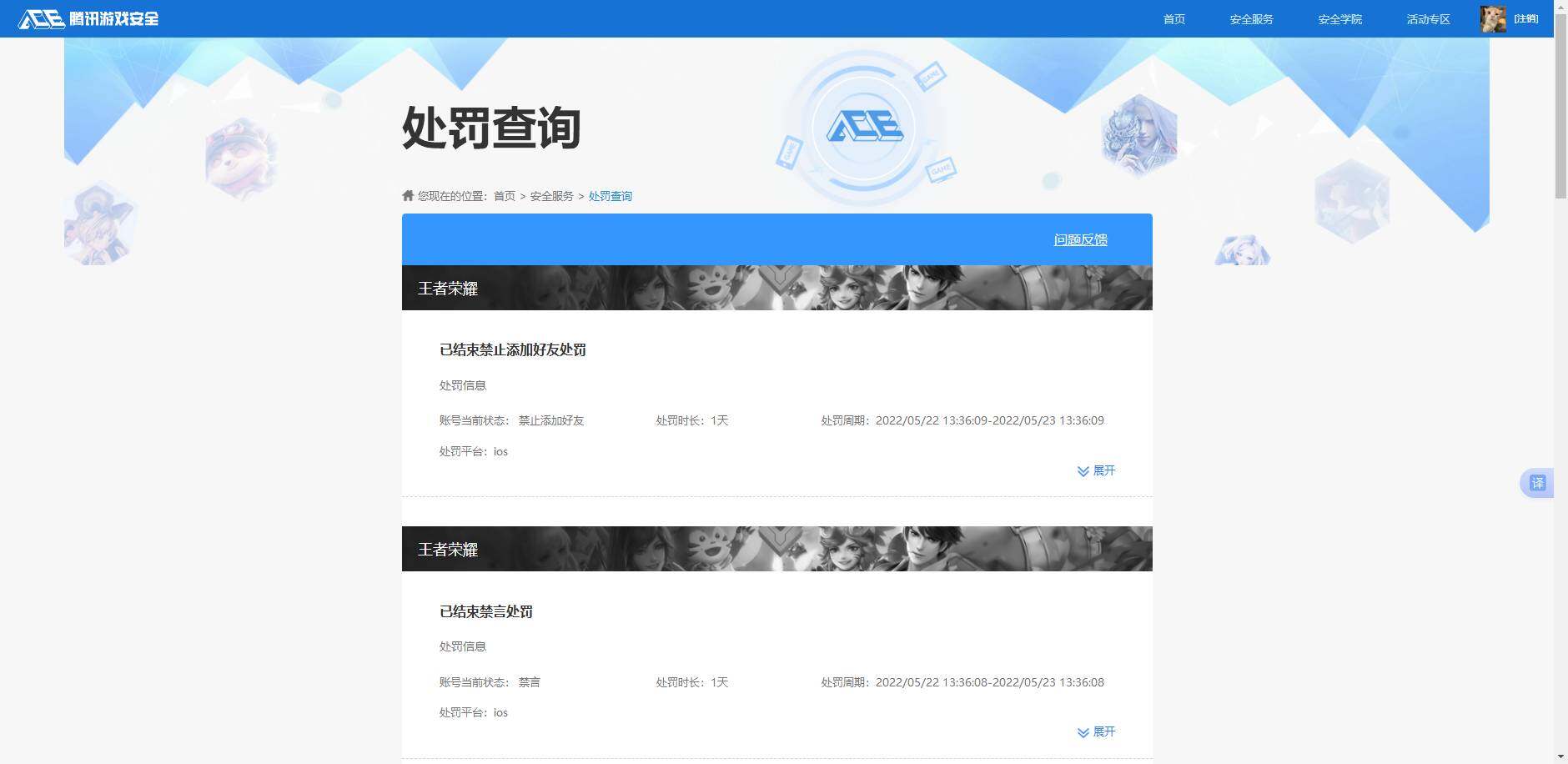Click the user avatar in the navbar
Image resolution: width=1568 pixels, height=764 pixels.
1492,18
